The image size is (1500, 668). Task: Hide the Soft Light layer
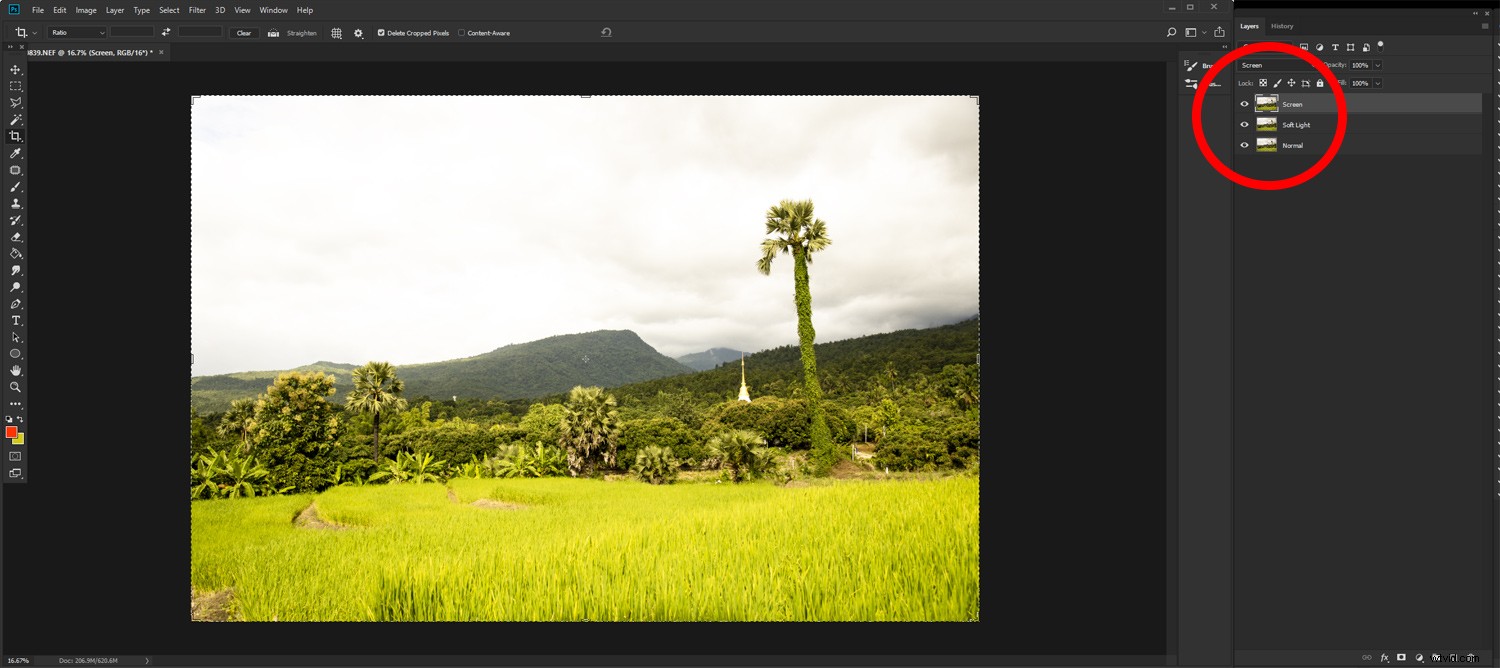click(x=1244, y=124)
